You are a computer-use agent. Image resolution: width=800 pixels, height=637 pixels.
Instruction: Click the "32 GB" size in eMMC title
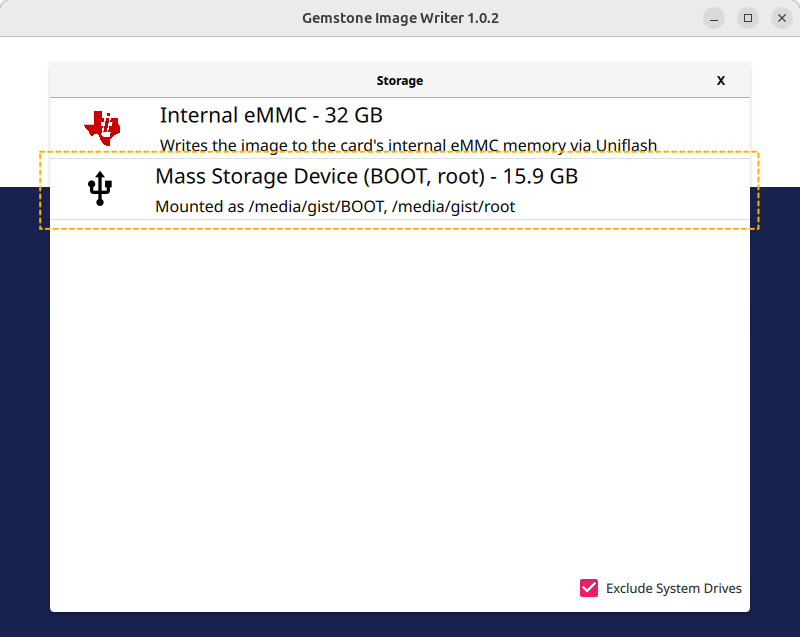pyautogui.click(x=354, y=115)
